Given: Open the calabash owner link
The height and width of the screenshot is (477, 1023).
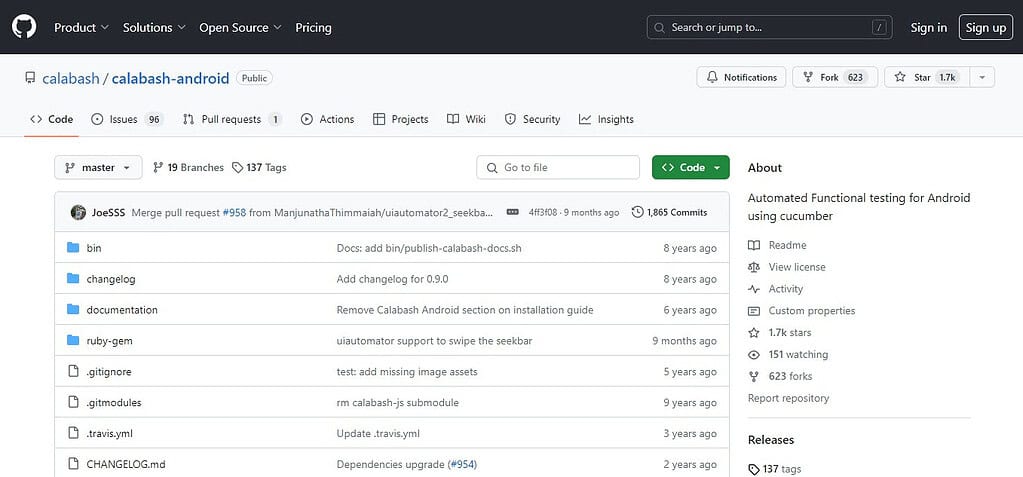Looking at the screenshot, I should point(70,78).
